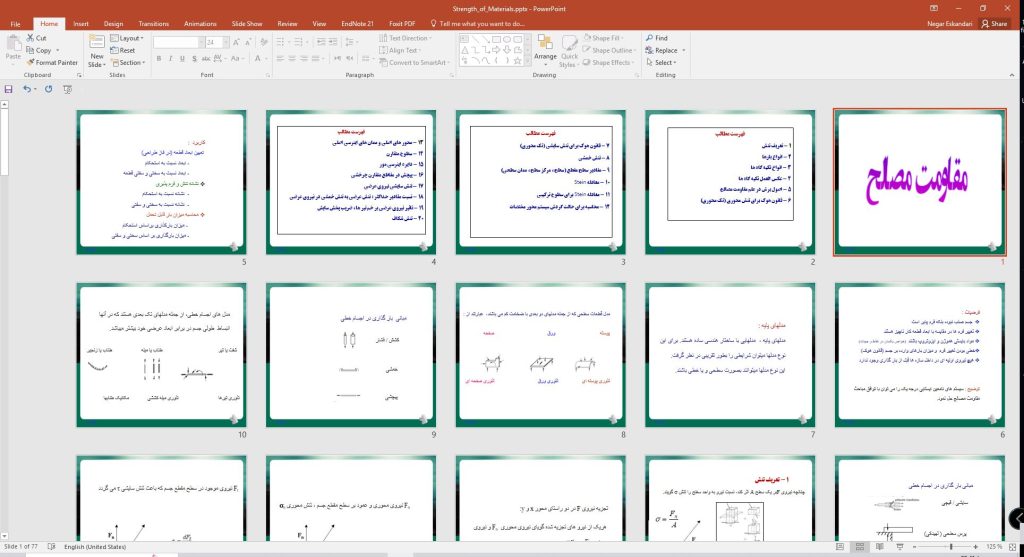The image size is (1024, 557).
Task: Click the Replace button
Action: [662, 50]
